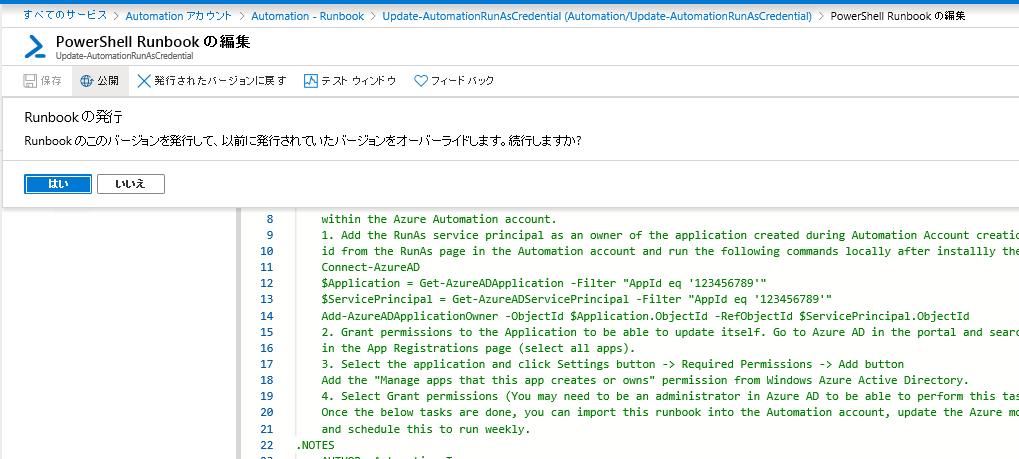
Task: Click the PowerShell Runbook logo icon
Action: [34, 47]
